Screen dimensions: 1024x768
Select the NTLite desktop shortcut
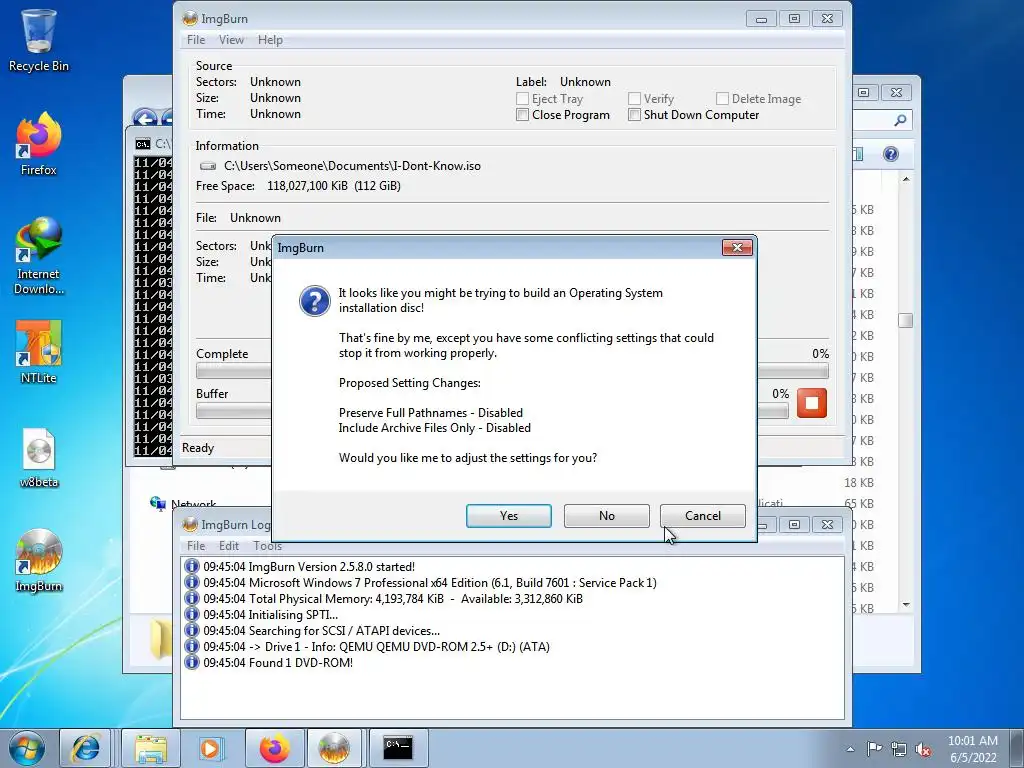(39, 352)
